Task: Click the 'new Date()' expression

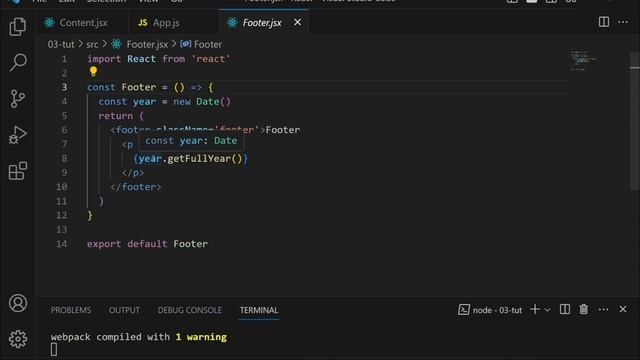Action: pos(202,102)
